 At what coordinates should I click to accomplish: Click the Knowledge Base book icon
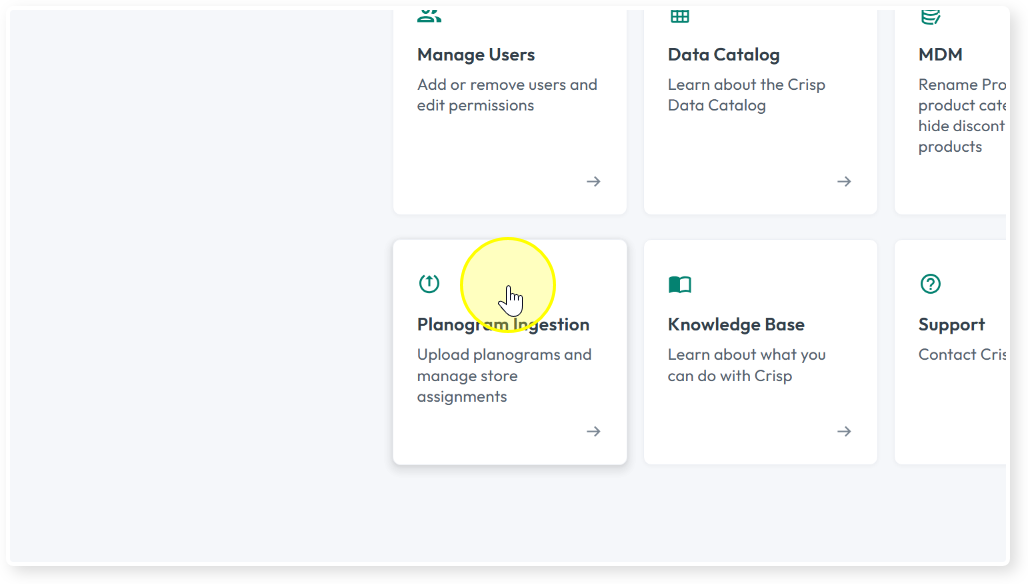tap(680, 284)
